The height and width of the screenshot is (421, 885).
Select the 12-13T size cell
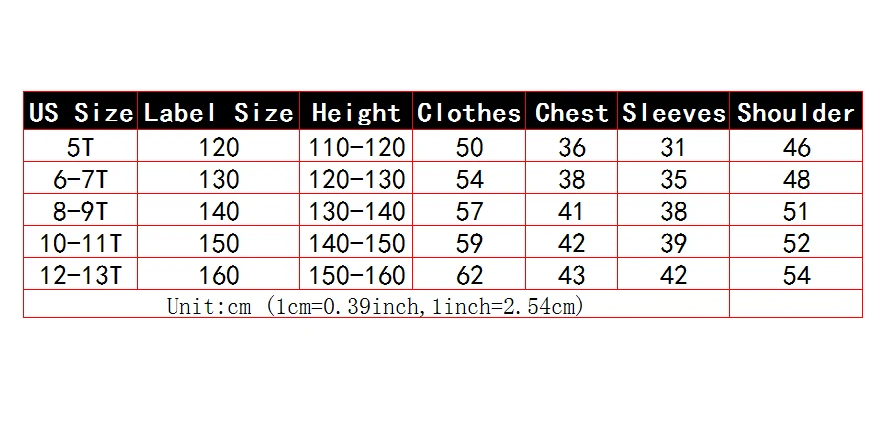pyautogui.click(x=80, y=275)
